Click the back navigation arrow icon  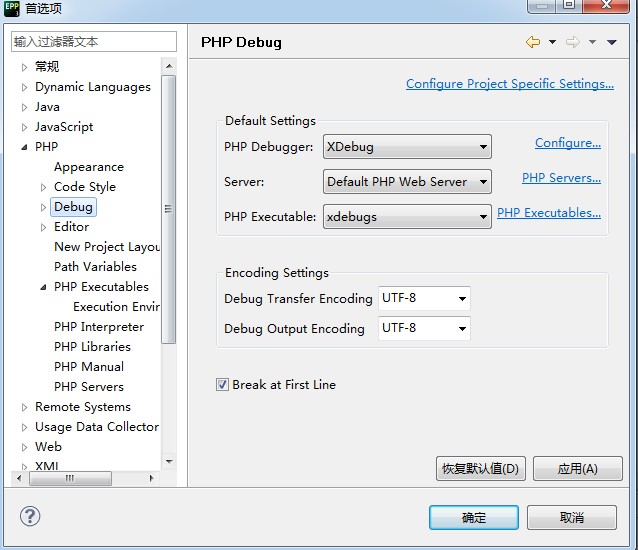pos(533,42)
